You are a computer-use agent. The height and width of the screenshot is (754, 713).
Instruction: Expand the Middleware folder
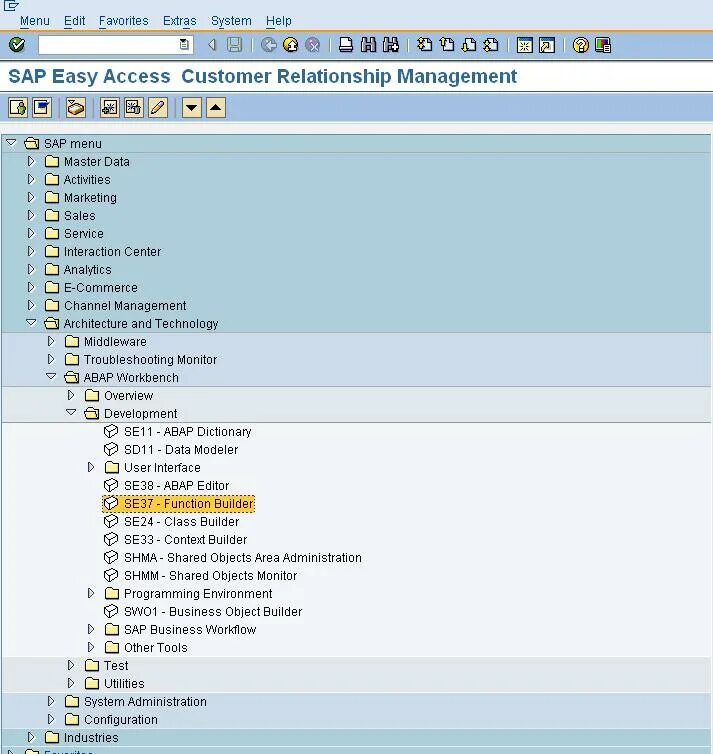coord(51,341)
